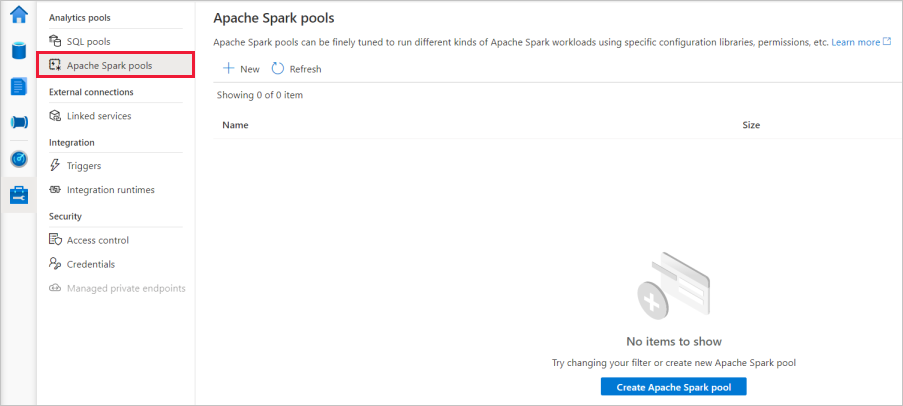Image resolution: width=903 pixels, height=406 pixels.
Task: Click the Refresh circular arrow icon
Action: 278,68
